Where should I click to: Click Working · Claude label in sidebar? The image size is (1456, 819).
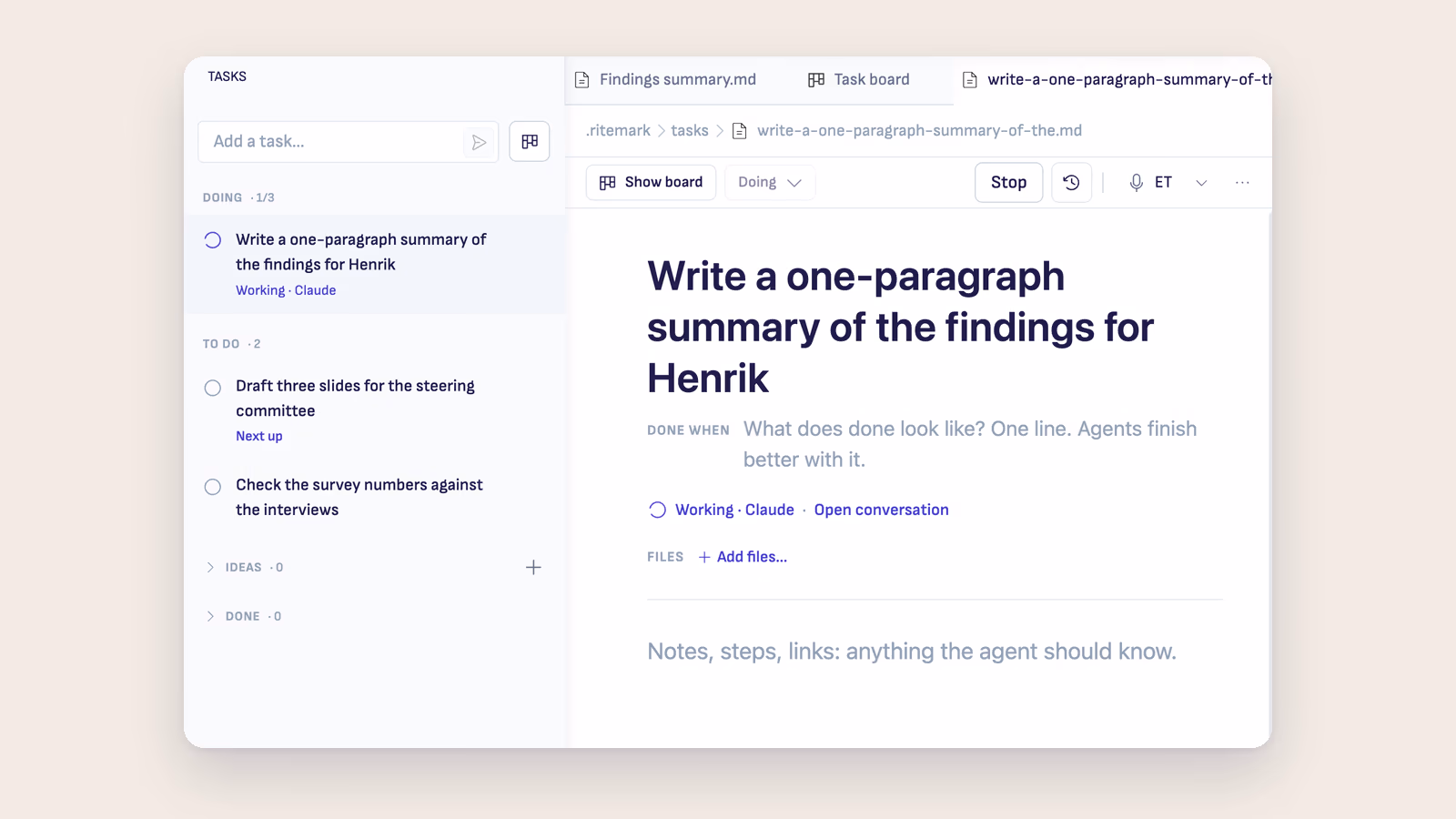coord(286,290)
